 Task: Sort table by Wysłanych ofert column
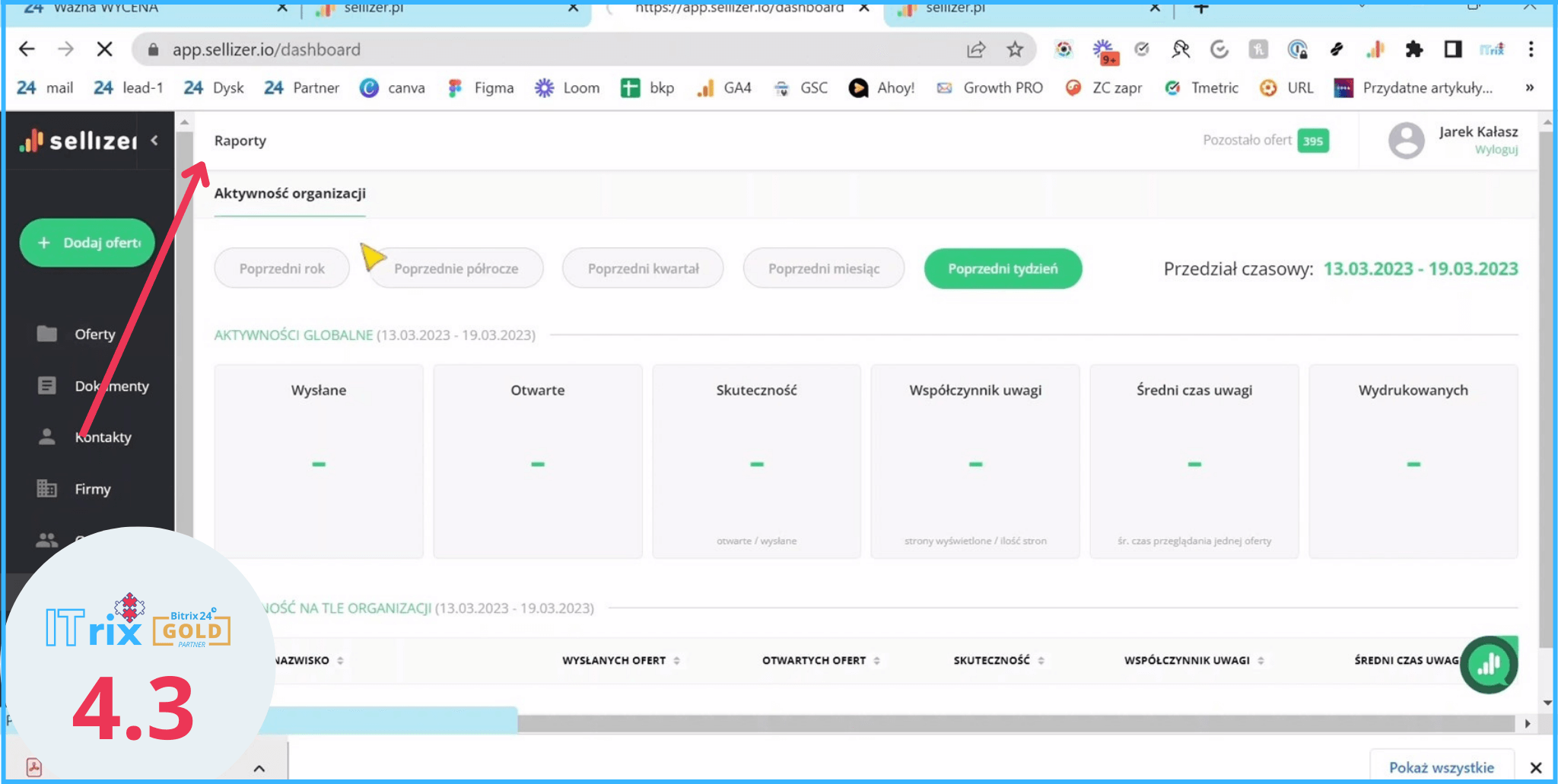[676, 661]
